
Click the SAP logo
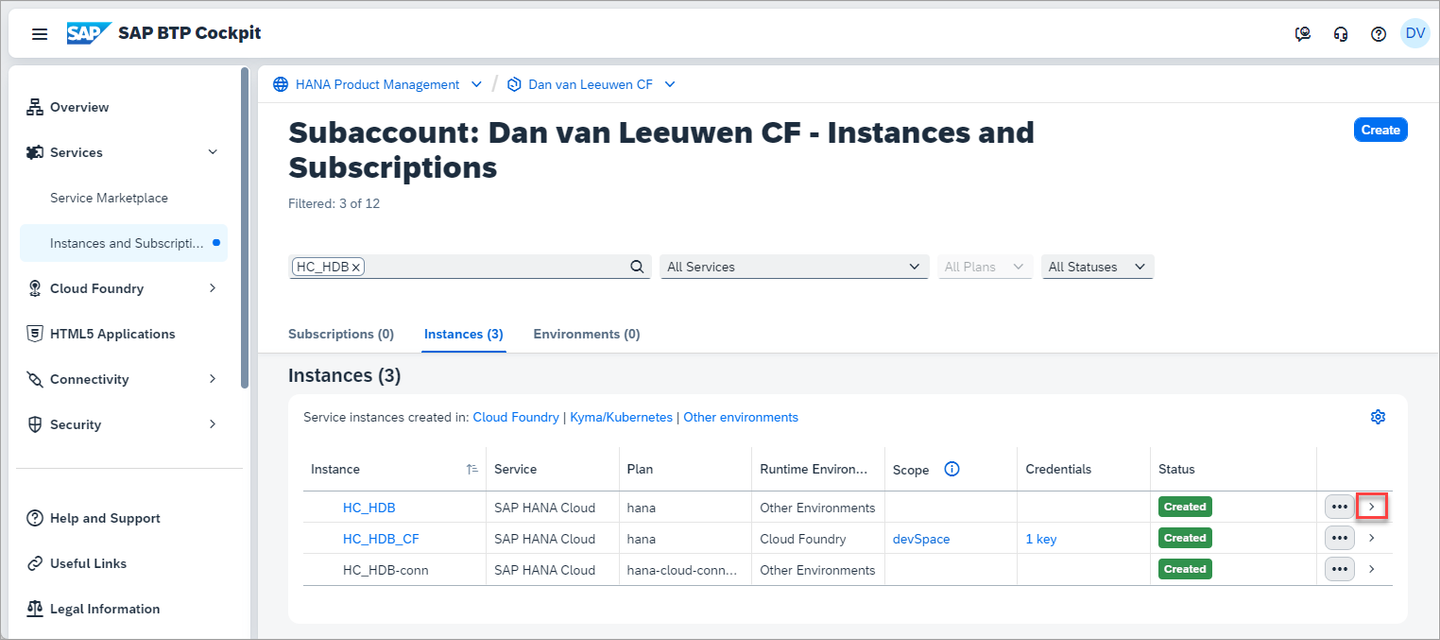(x=88, y=34)
